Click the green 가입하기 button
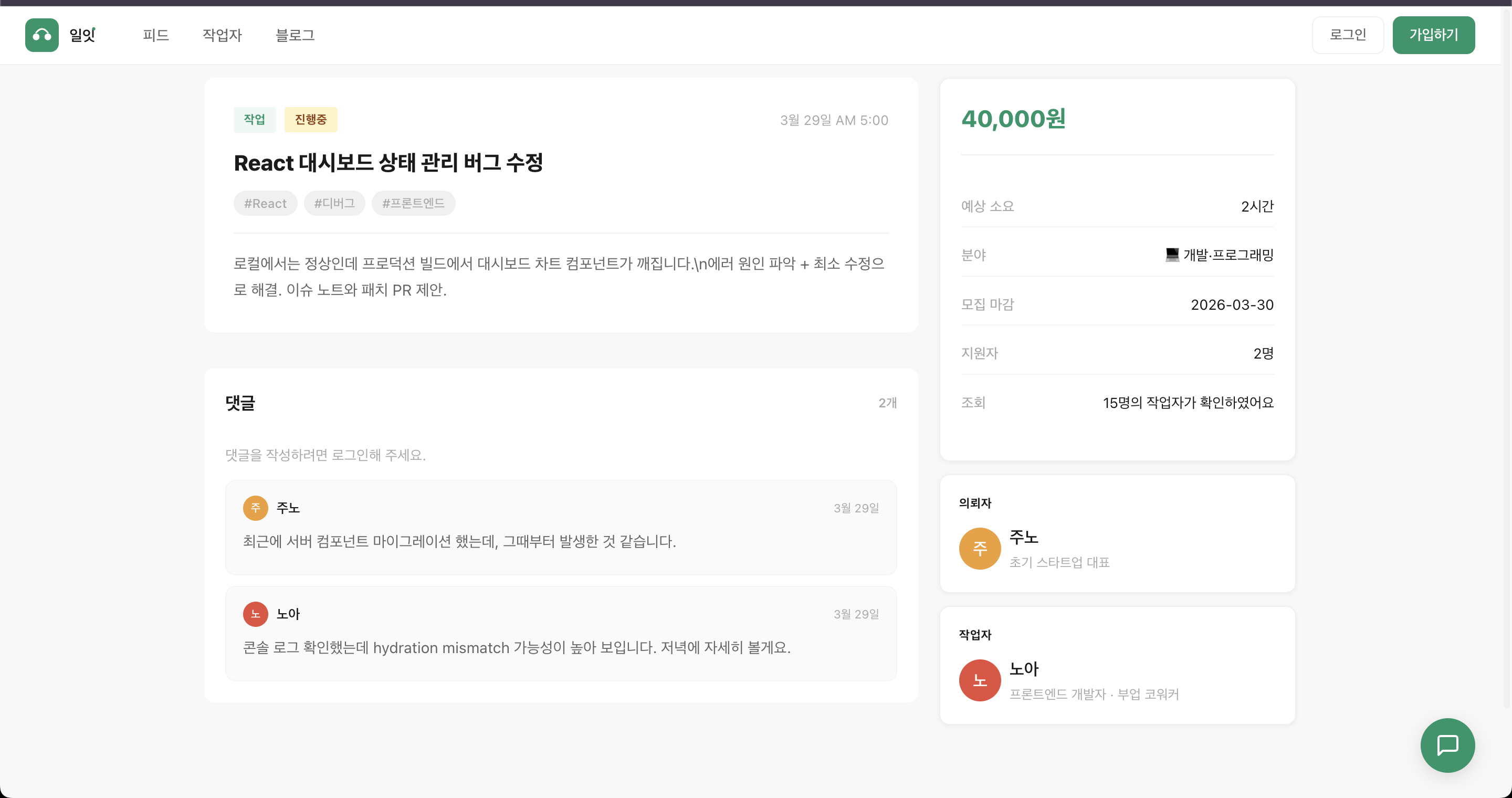 [1433, 35]
